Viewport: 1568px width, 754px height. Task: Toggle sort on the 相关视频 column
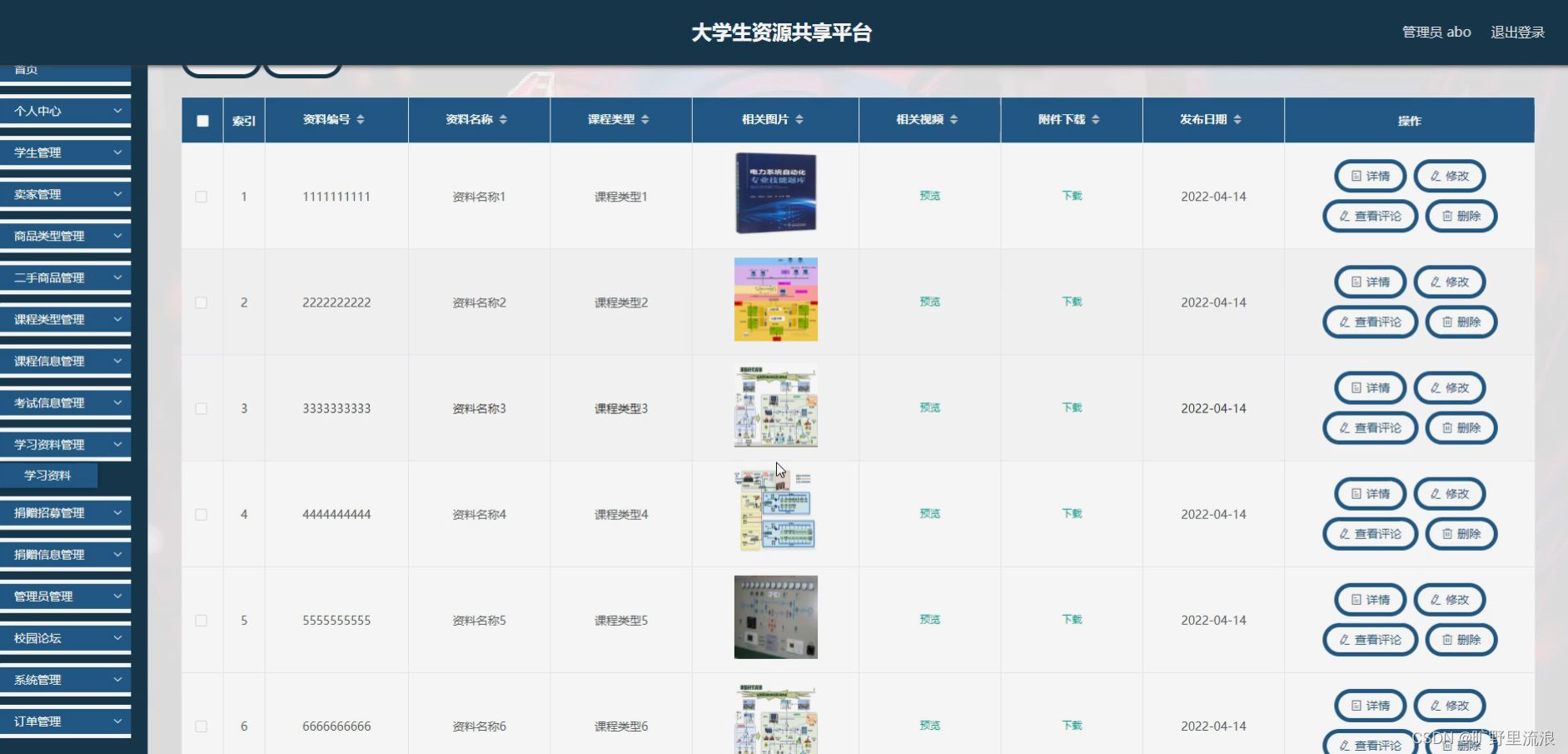tap(953, 119)
